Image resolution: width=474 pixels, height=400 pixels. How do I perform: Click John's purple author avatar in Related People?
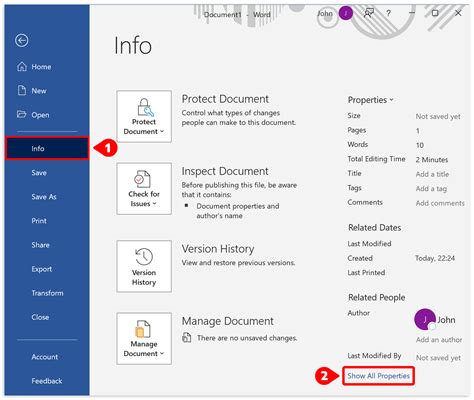[x=425, y=319]
